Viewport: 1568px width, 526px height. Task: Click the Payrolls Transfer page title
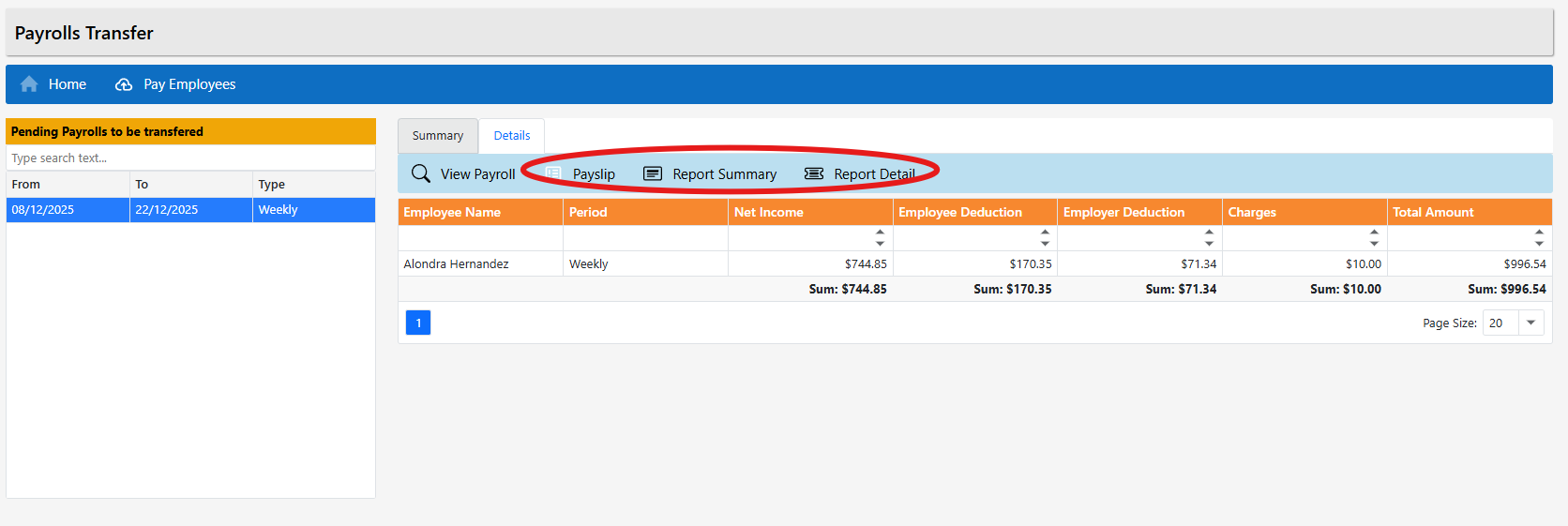point(83,33)
